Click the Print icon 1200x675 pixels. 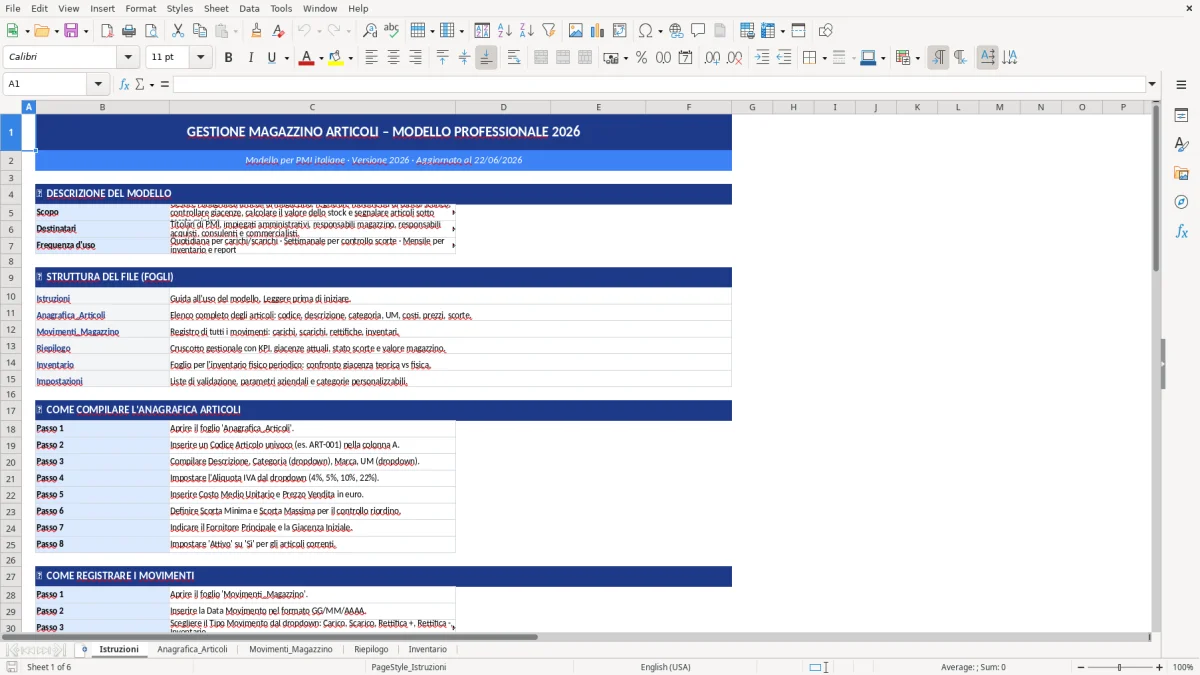(128, 31)
